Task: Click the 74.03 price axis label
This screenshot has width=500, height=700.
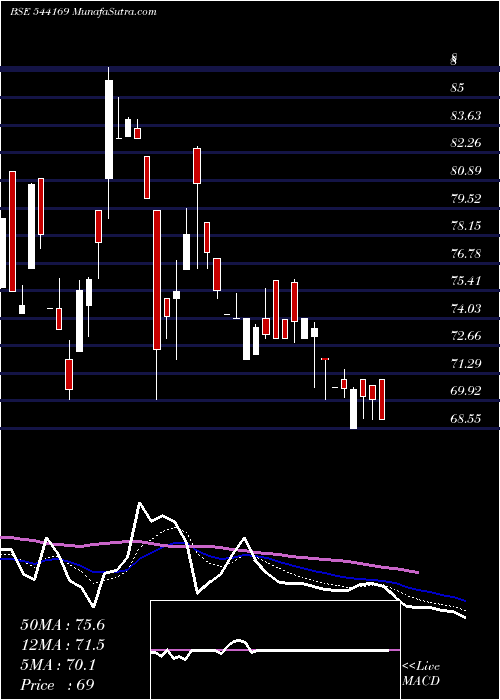Action: (466, 308)
